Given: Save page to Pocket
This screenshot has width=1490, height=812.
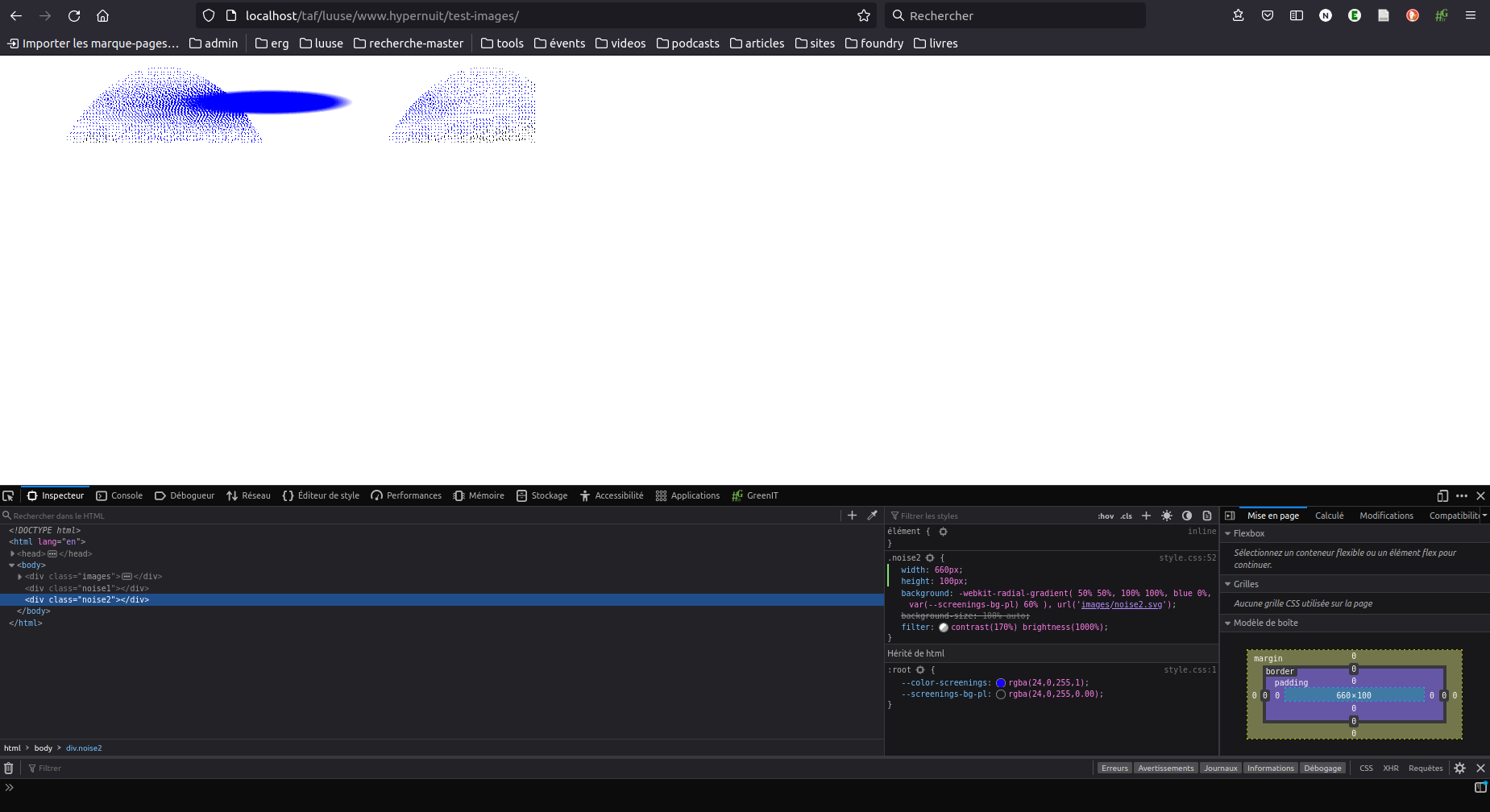Looking at the screenshot, I should click(1268, 15).
